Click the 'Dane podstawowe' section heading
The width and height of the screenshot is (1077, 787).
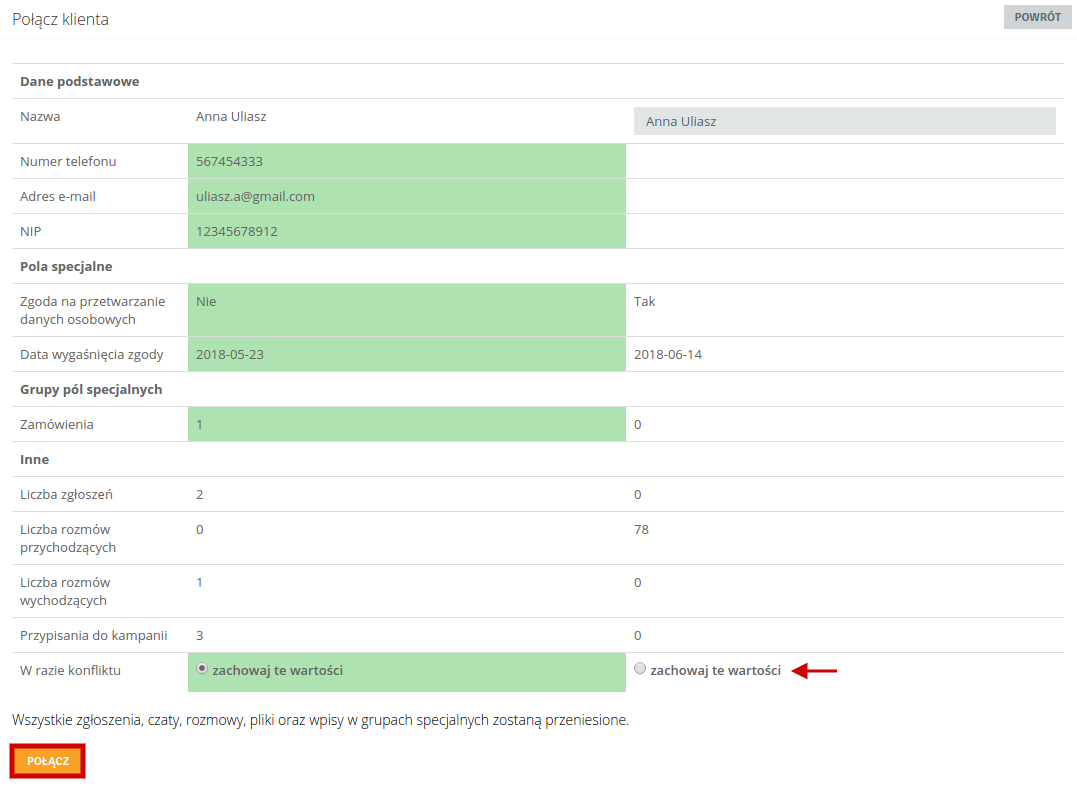tap(80, 81)
